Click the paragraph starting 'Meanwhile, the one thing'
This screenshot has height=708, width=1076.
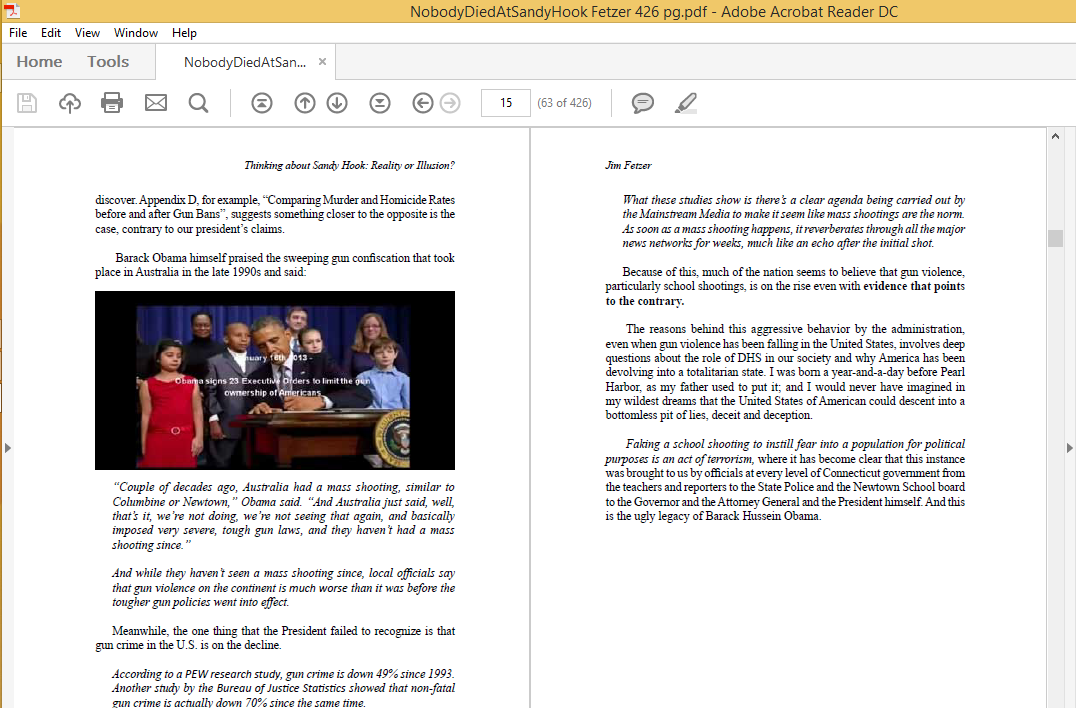(x=274, y=637)
